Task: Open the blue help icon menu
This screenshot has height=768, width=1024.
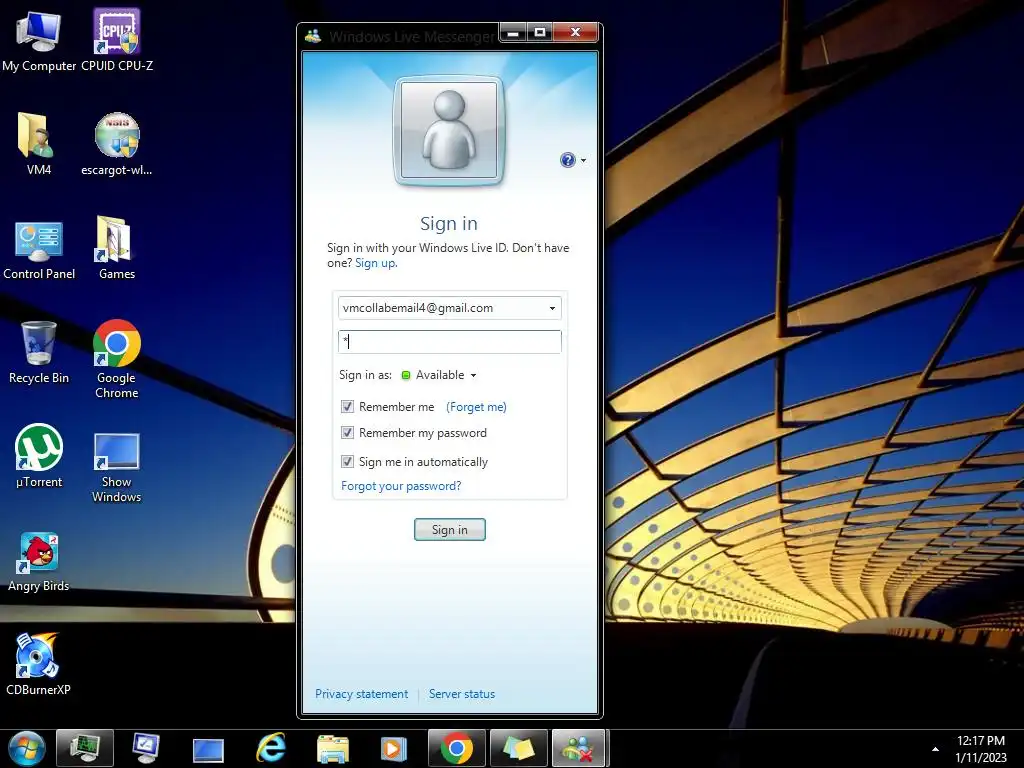Action: point(573,160)
